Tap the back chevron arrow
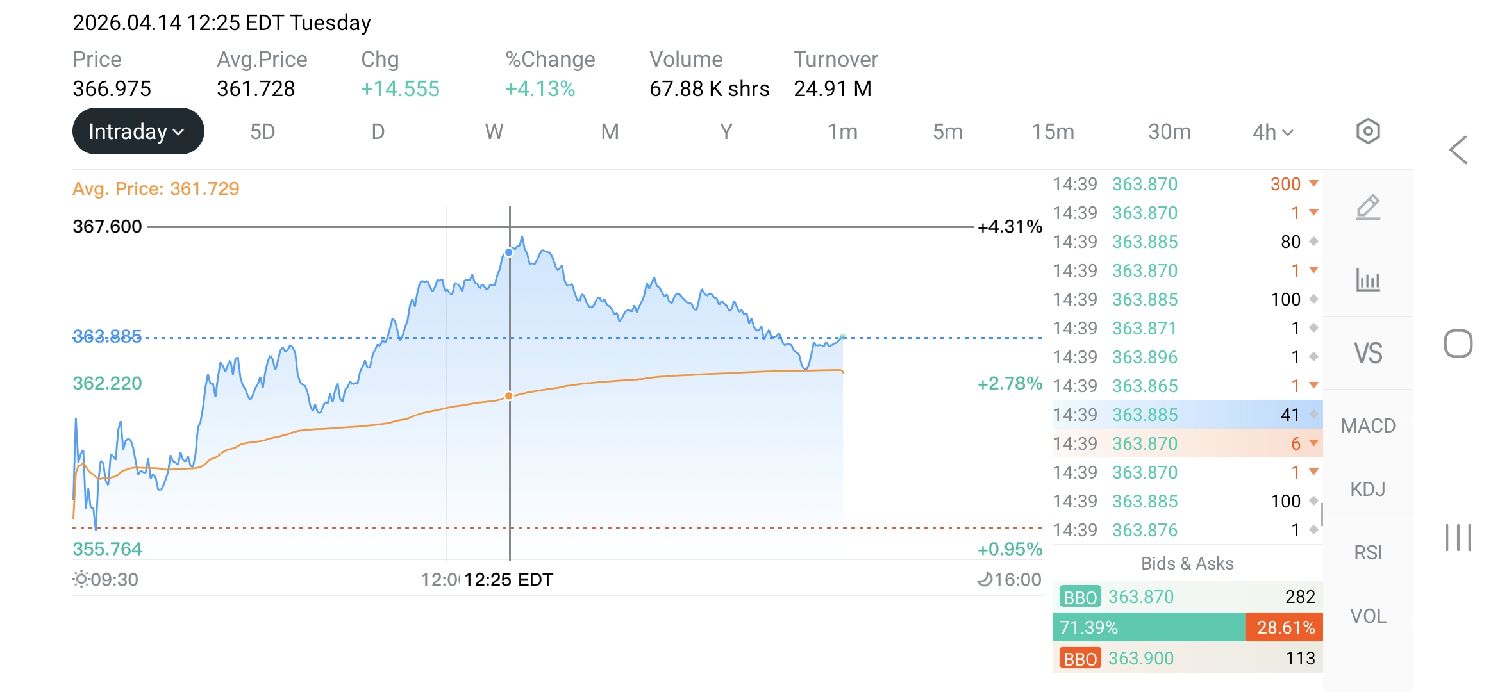Viewport: 1500px width, 692px height. coord(1458,150)
